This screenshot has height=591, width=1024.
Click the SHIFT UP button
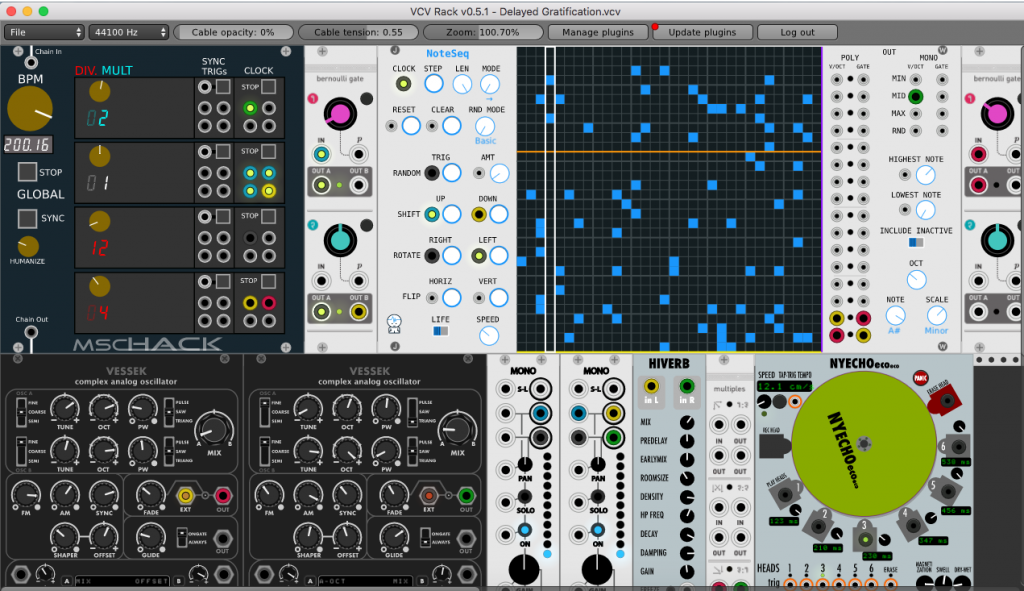[x=451, y=214]
